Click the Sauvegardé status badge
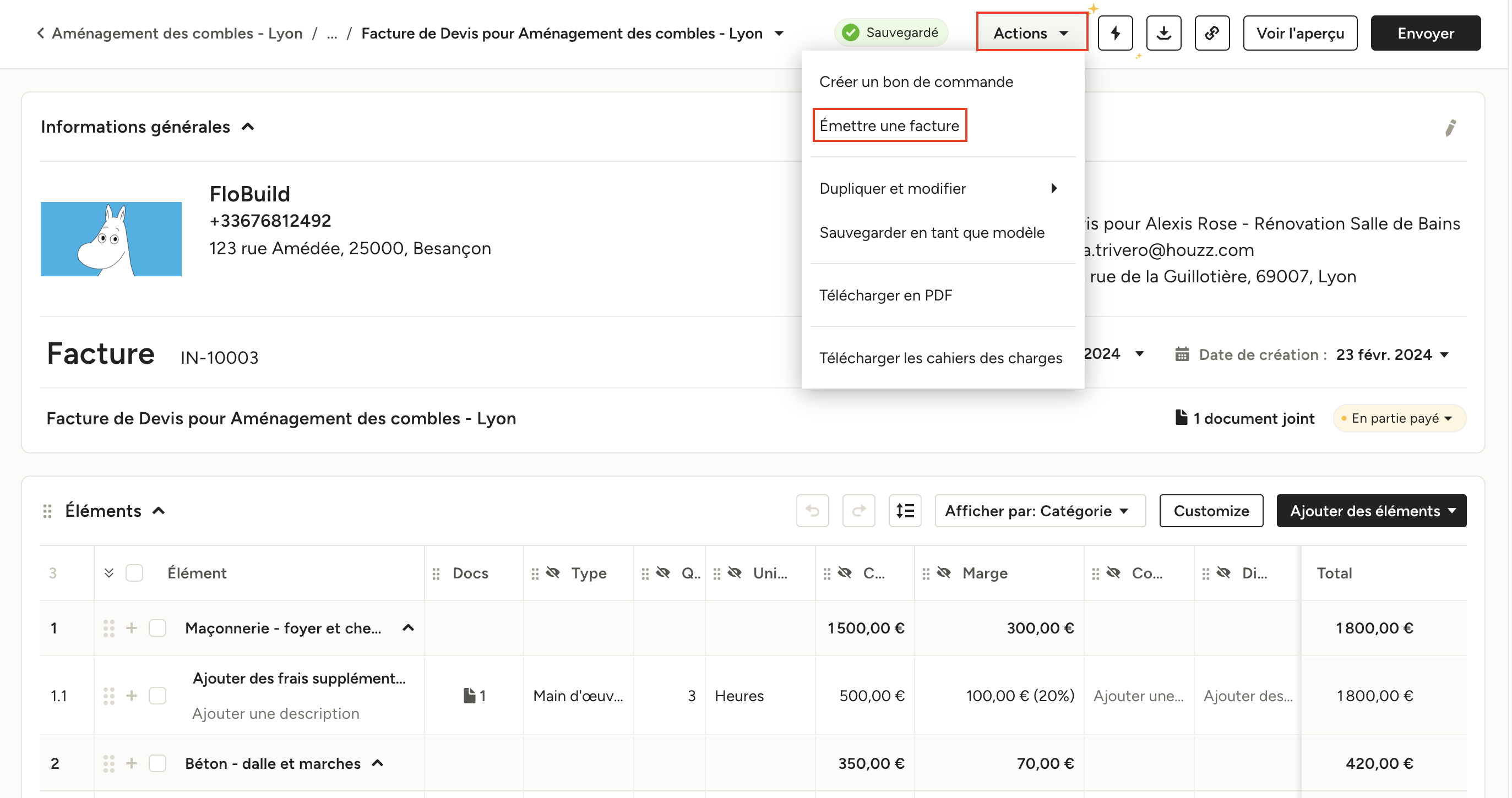 click(891, 33)
